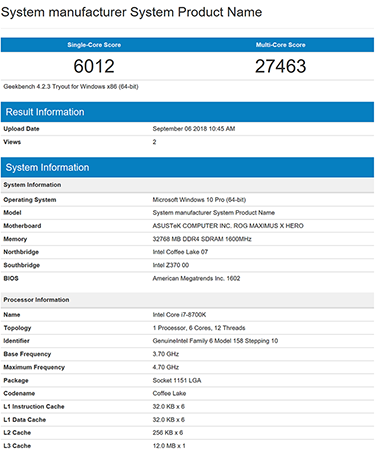Screen dimensions: 375x457
Task: Select the 3.70 GHz base frequency value
Action: pyautogui.click(x=166, y=354)
